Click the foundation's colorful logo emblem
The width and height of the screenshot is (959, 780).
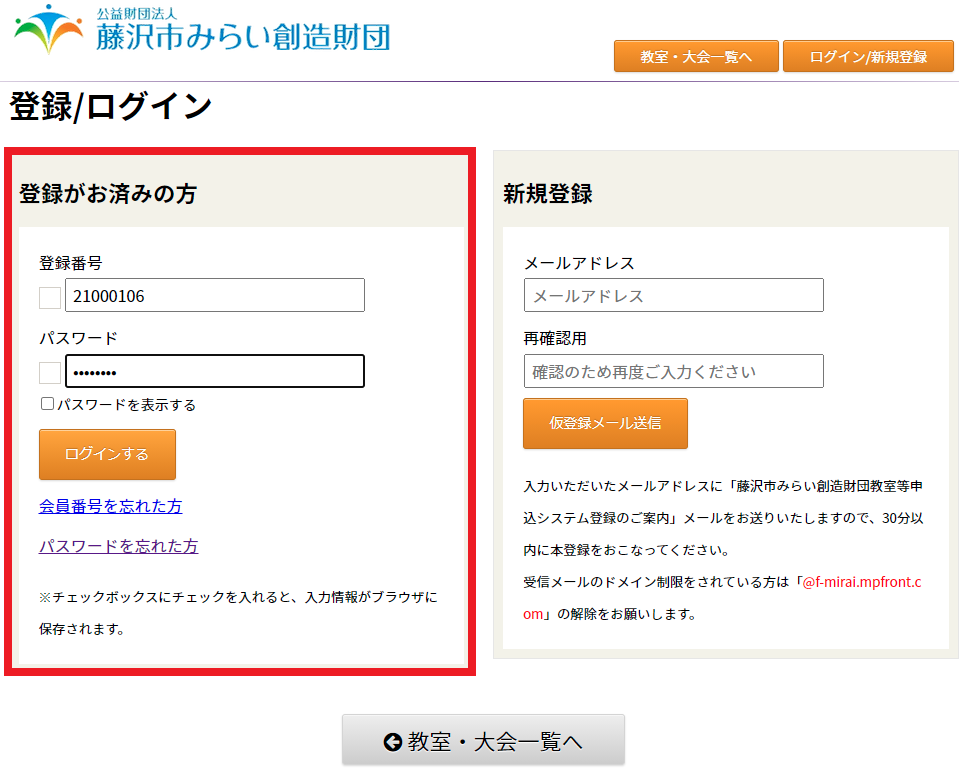coord(49,30)
